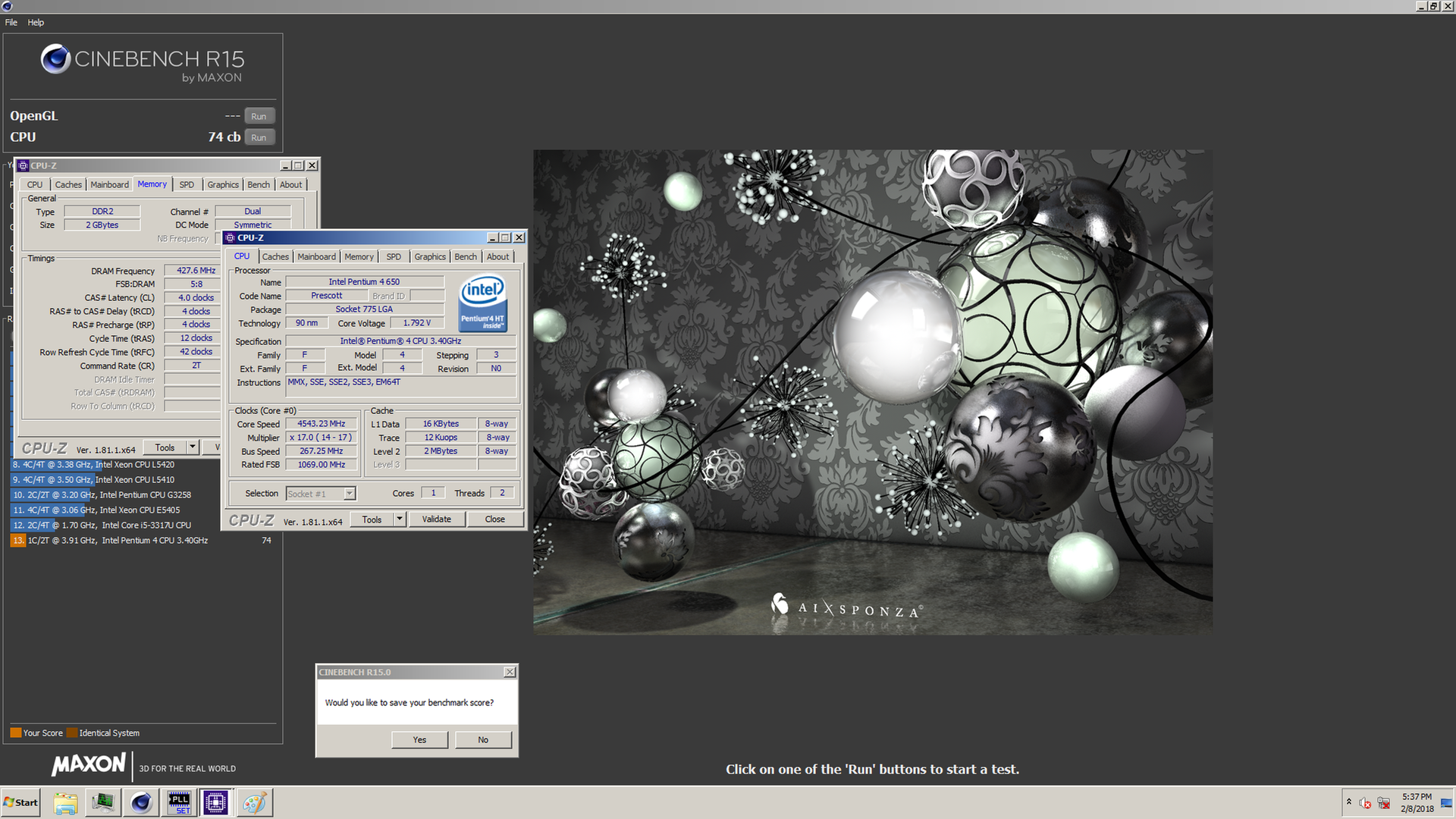
Task: Select Caches tab in back CPU-Z window
Action: tap(68, 184)
